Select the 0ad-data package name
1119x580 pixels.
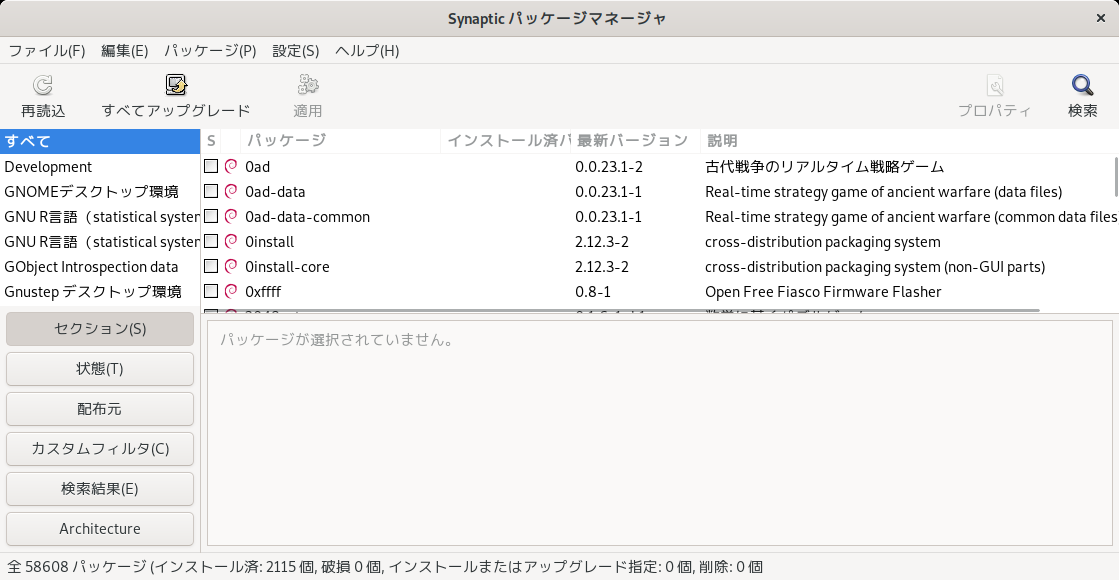click(275, 192)
